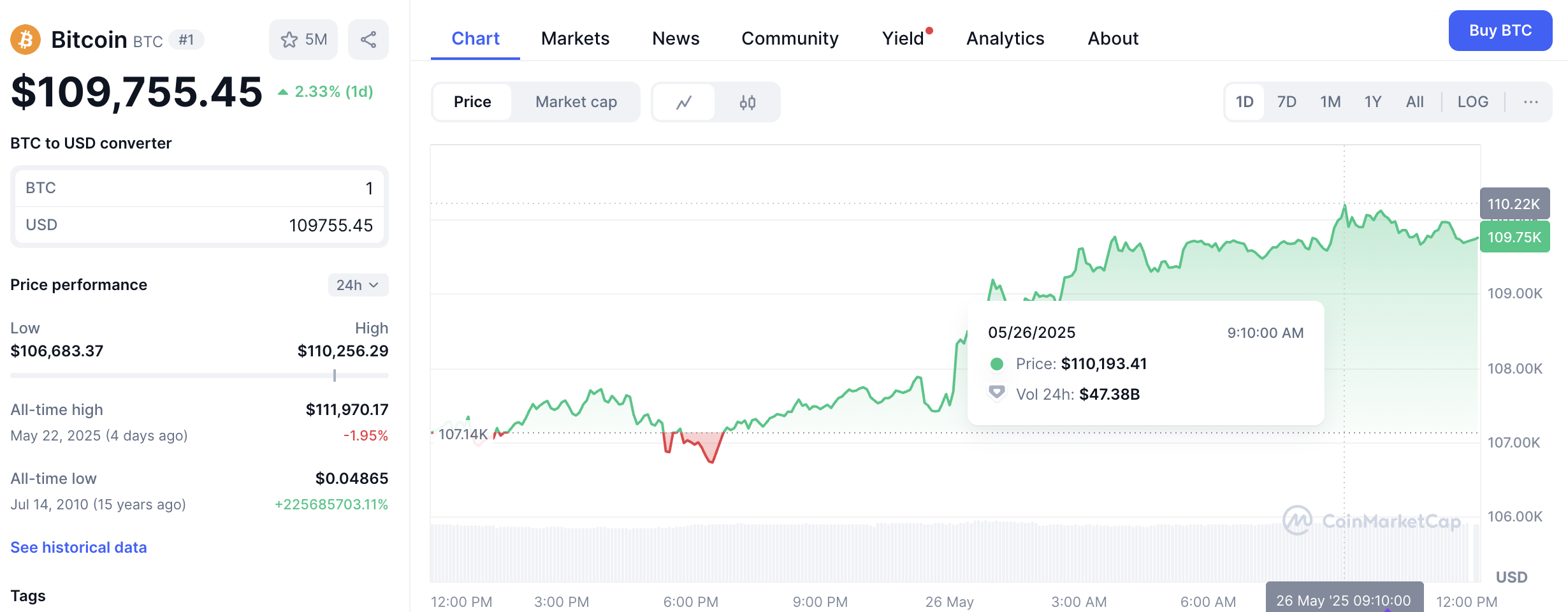
Task: Click the 3:00 AM axis label
Action: [x=1079, y=602]
